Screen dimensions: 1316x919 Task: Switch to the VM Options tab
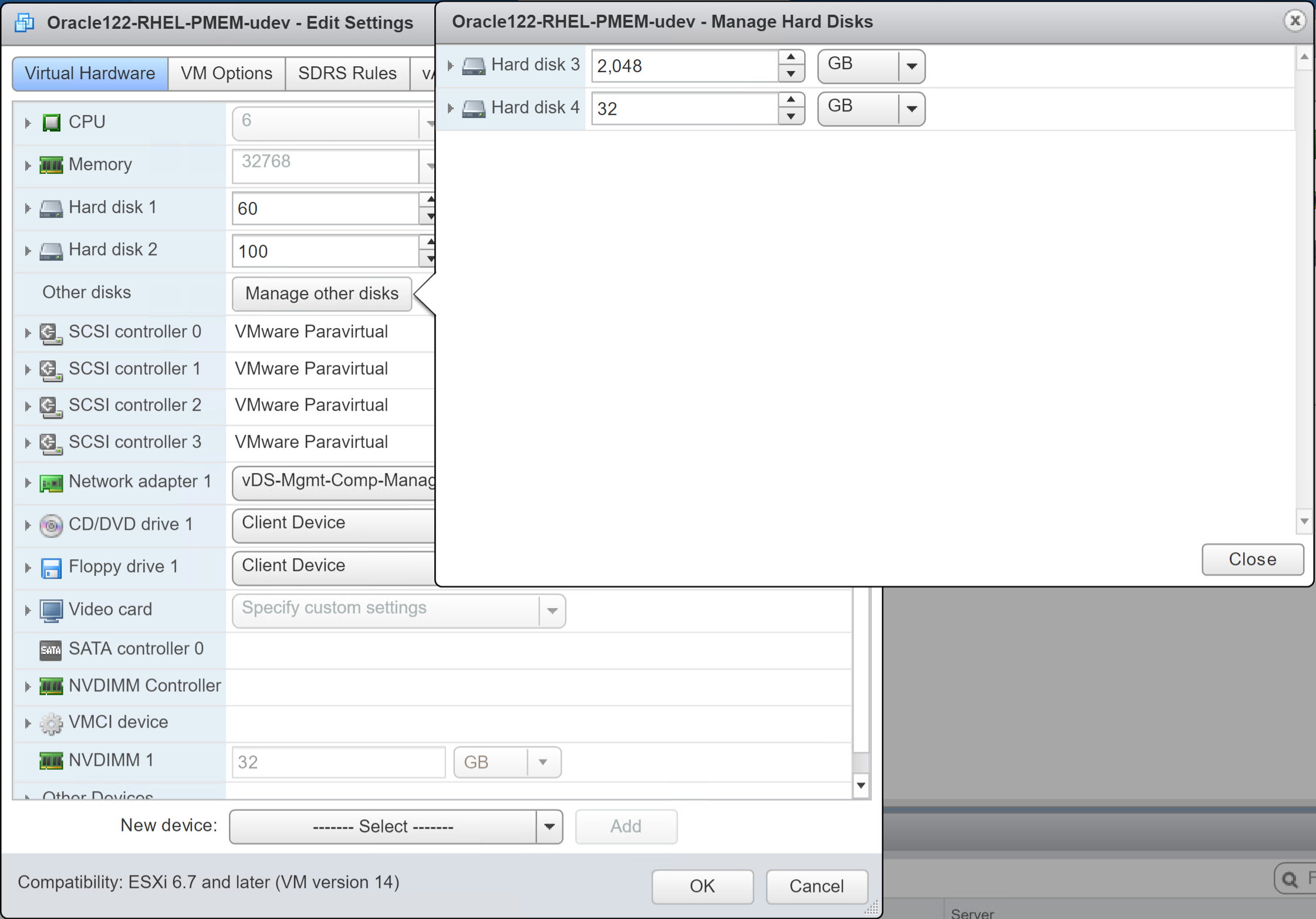pyautogui.click(x=227, y=73)
